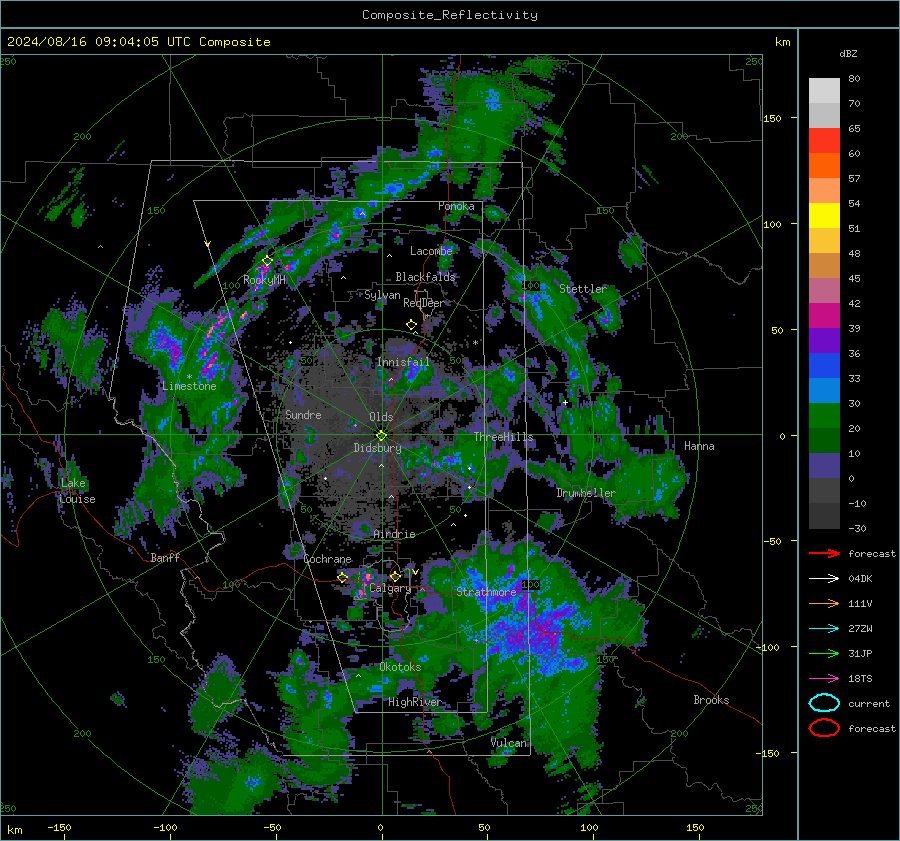
Task: Click the red forecast arrow in legend
Action: pyautogui.click(x=824, y=553)
